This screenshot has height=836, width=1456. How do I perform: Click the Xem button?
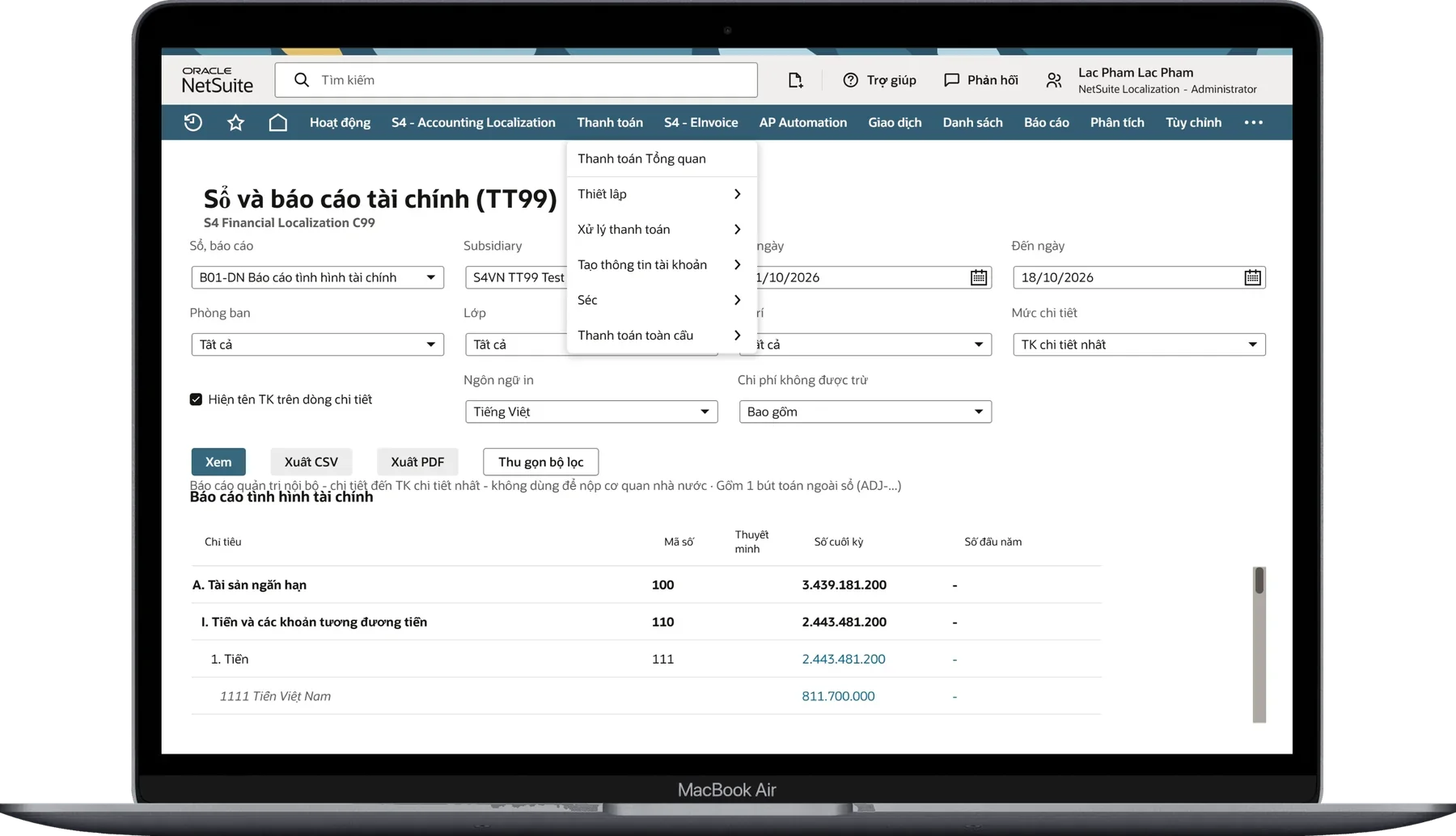pos(218,462)
